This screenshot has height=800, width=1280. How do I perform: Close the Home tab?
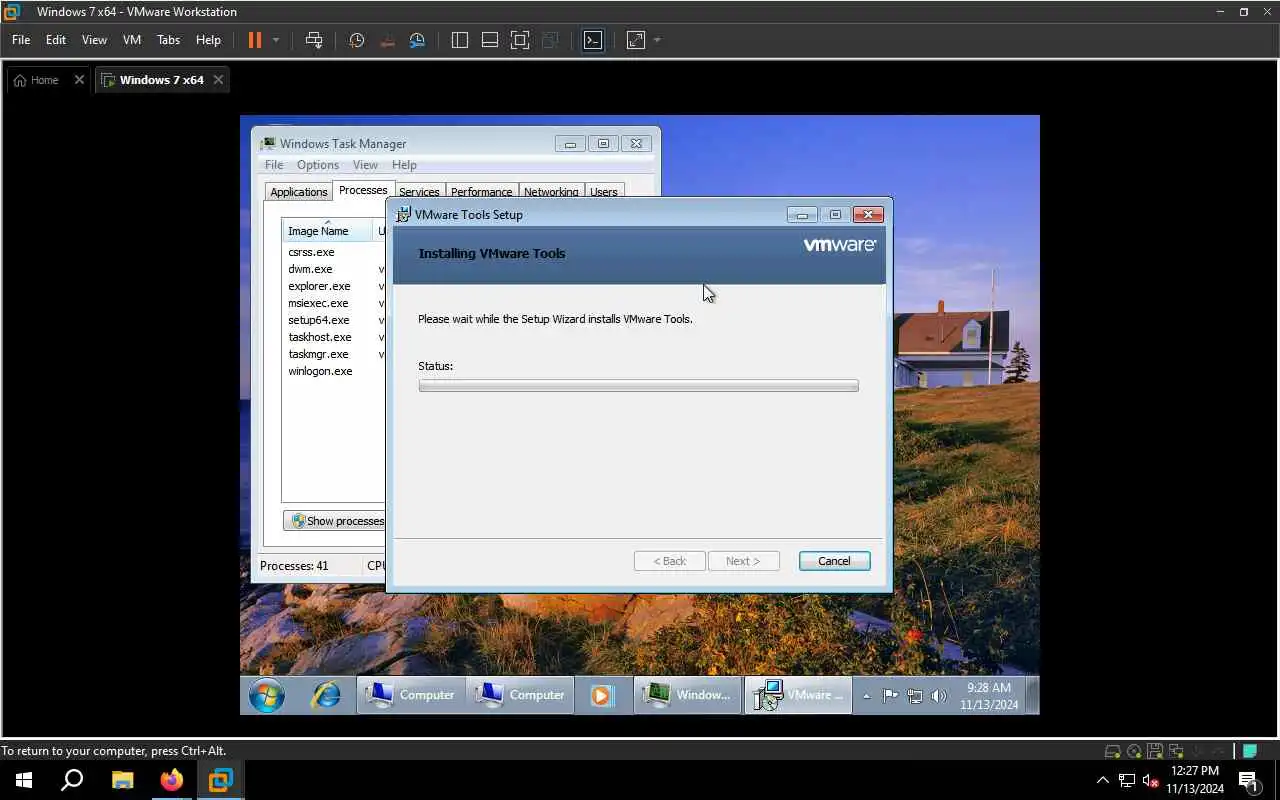[79, 80]
